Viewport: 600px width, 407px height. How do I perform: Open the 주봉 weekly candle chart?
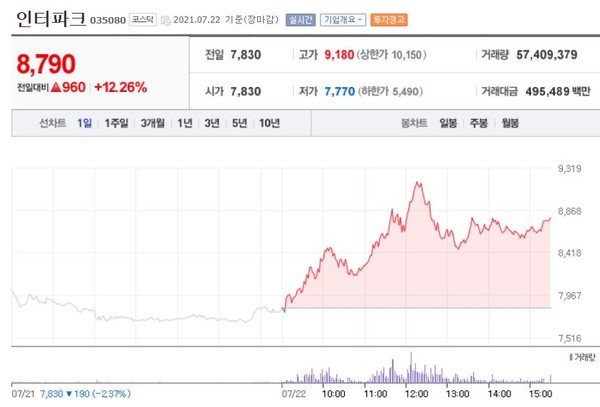point(478,125)
